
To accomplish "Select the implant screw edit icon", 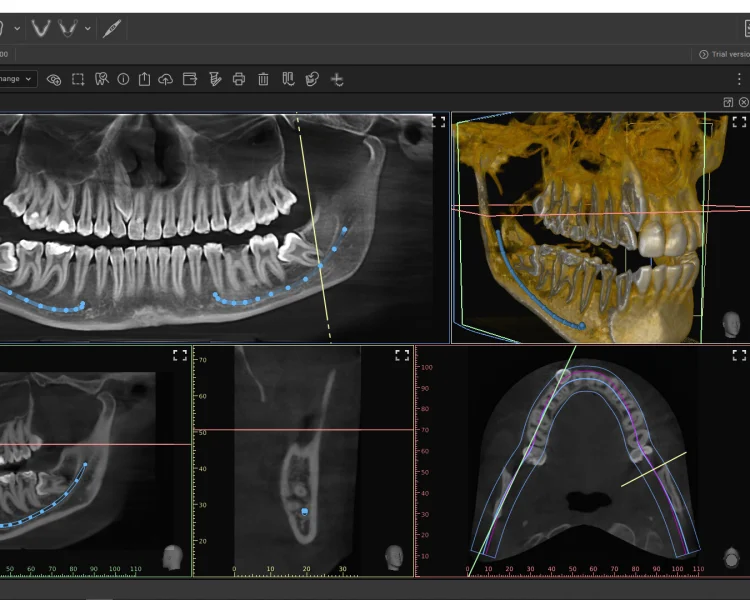I will point(215,79).
